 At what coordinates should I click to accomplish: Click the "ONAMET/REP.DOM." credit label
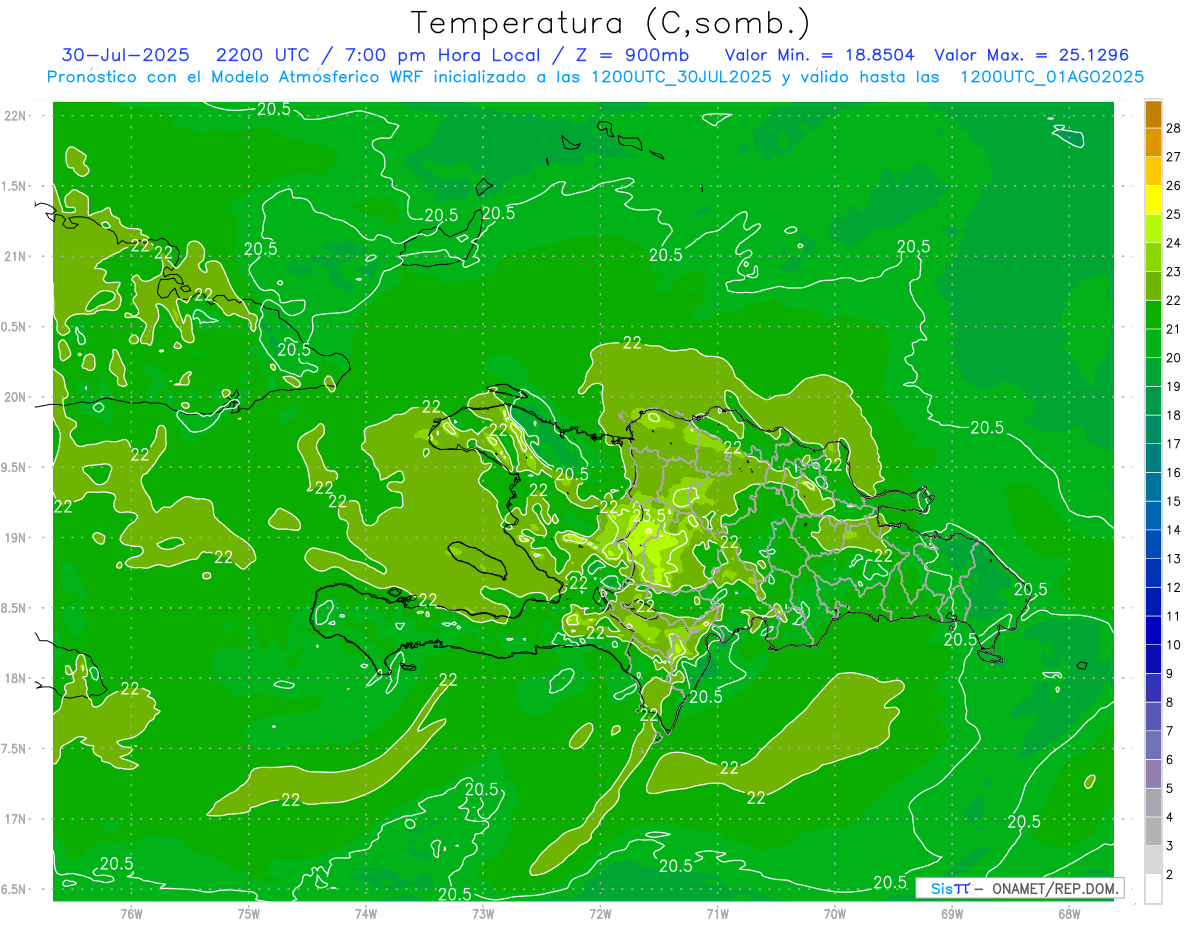click(1056, 888)
